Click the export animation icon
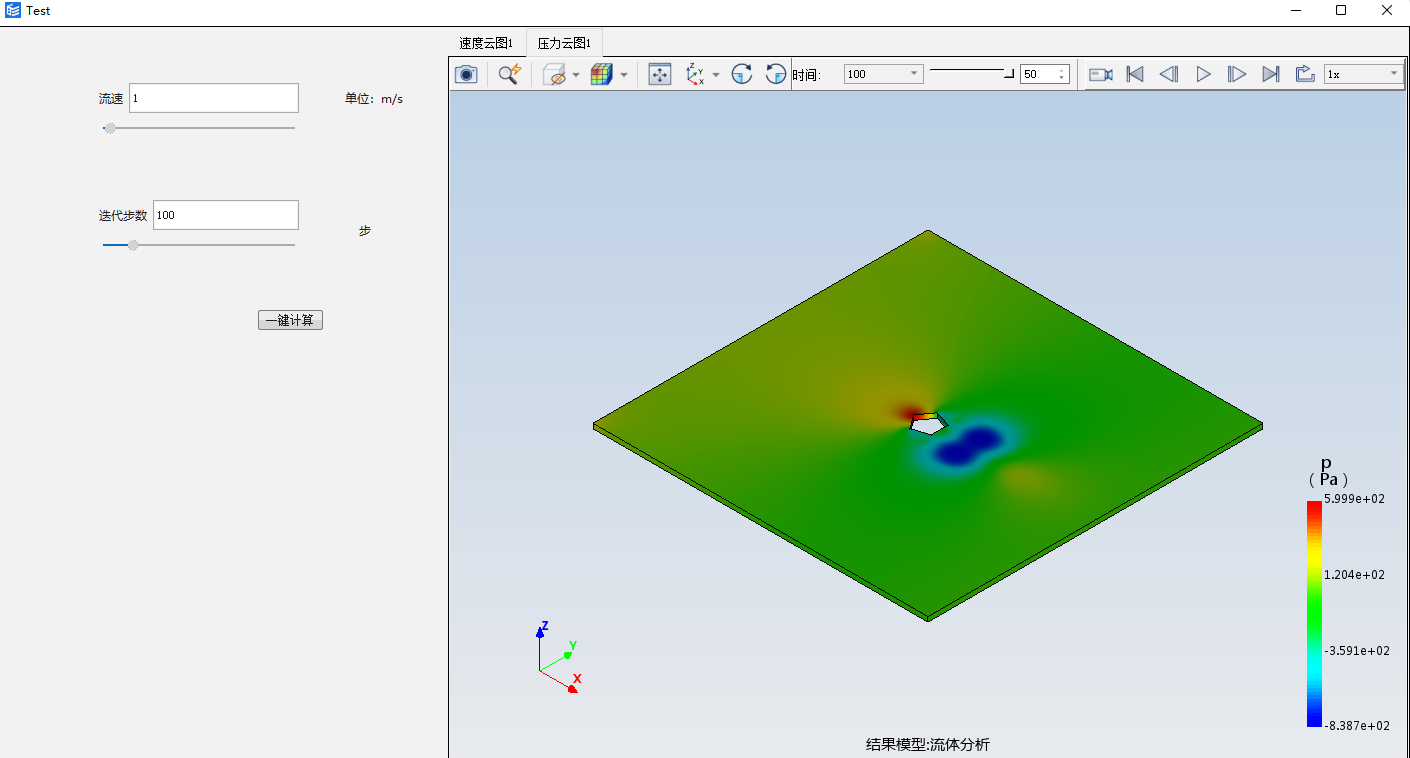Viewport: 1410px width, 758px height. click(1305, 74)
